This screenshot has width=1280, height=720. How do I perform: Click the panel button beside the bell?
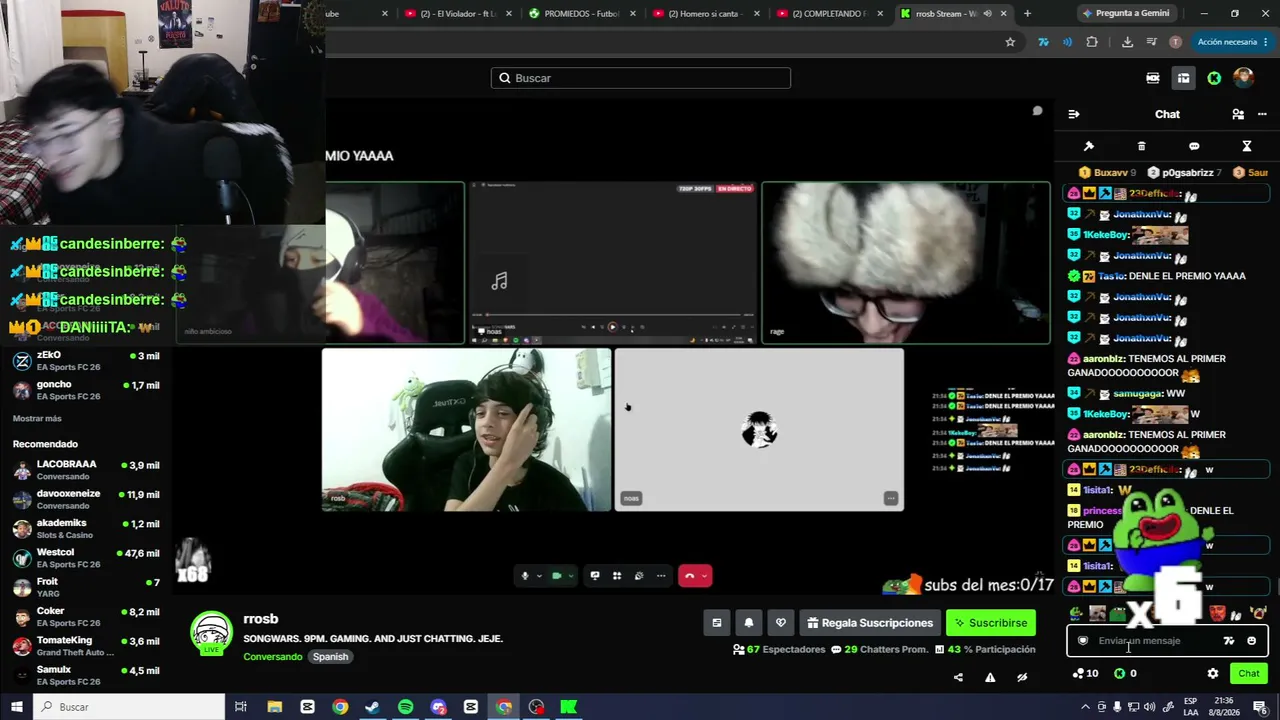coord(716,623)
